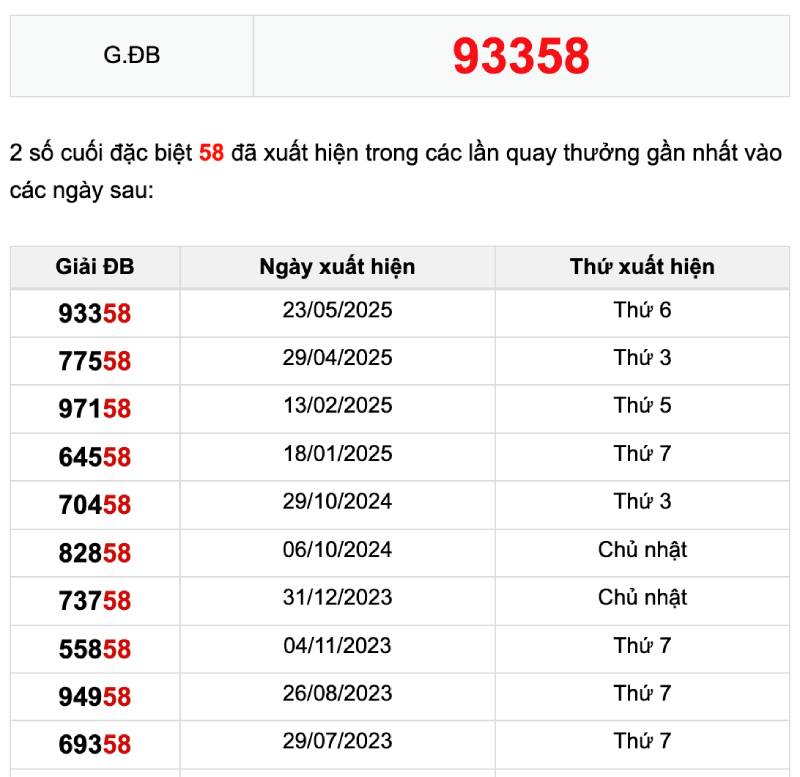This screenshot has width=800, height=777.
Task: Select prize number 97158
Action: [95, 410]
